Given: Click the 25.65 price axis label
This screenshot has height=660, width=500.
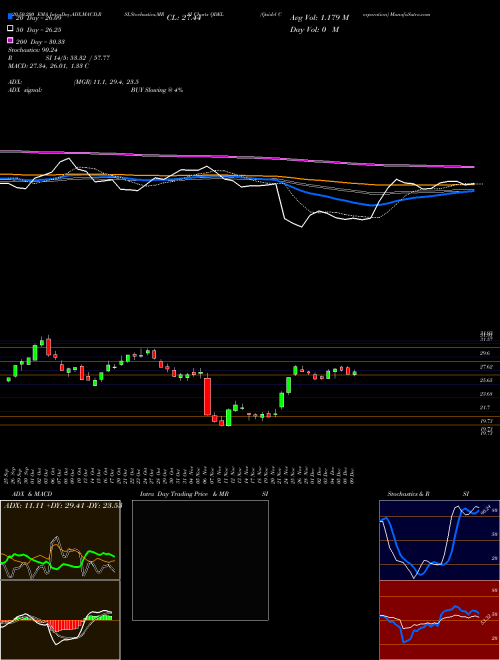Looking at the screenshot, I should point(487,380).
